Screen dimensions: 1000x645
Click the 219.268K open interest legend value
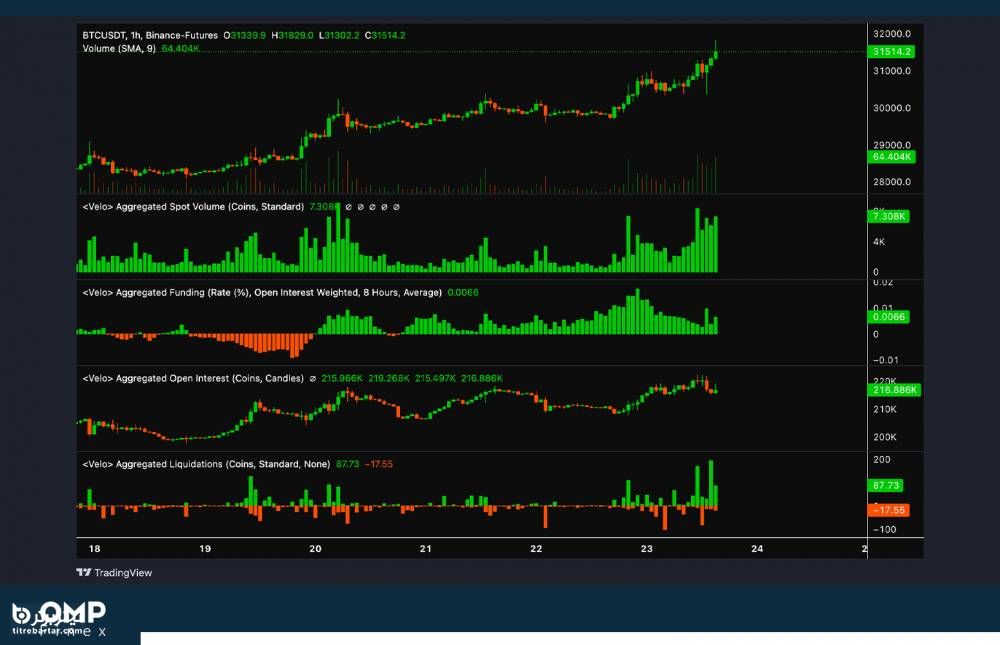pos(388,378)
